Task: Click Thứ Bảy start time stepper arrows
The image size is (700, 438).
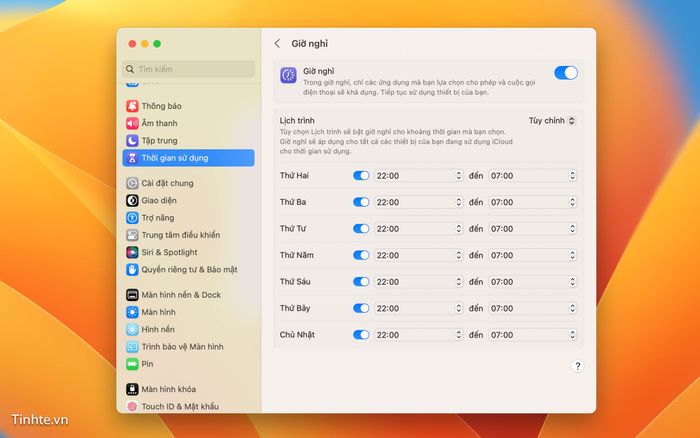Action: point(458,308)
